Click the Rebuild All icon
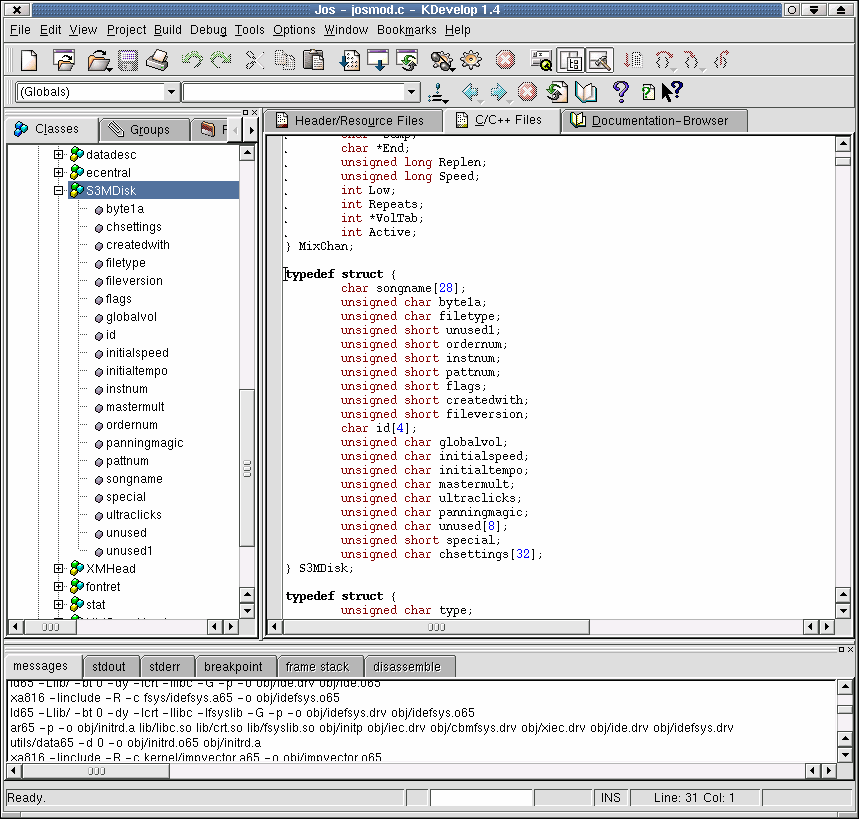The width and height of the screenshot is (859, 819). click(407, 60)
